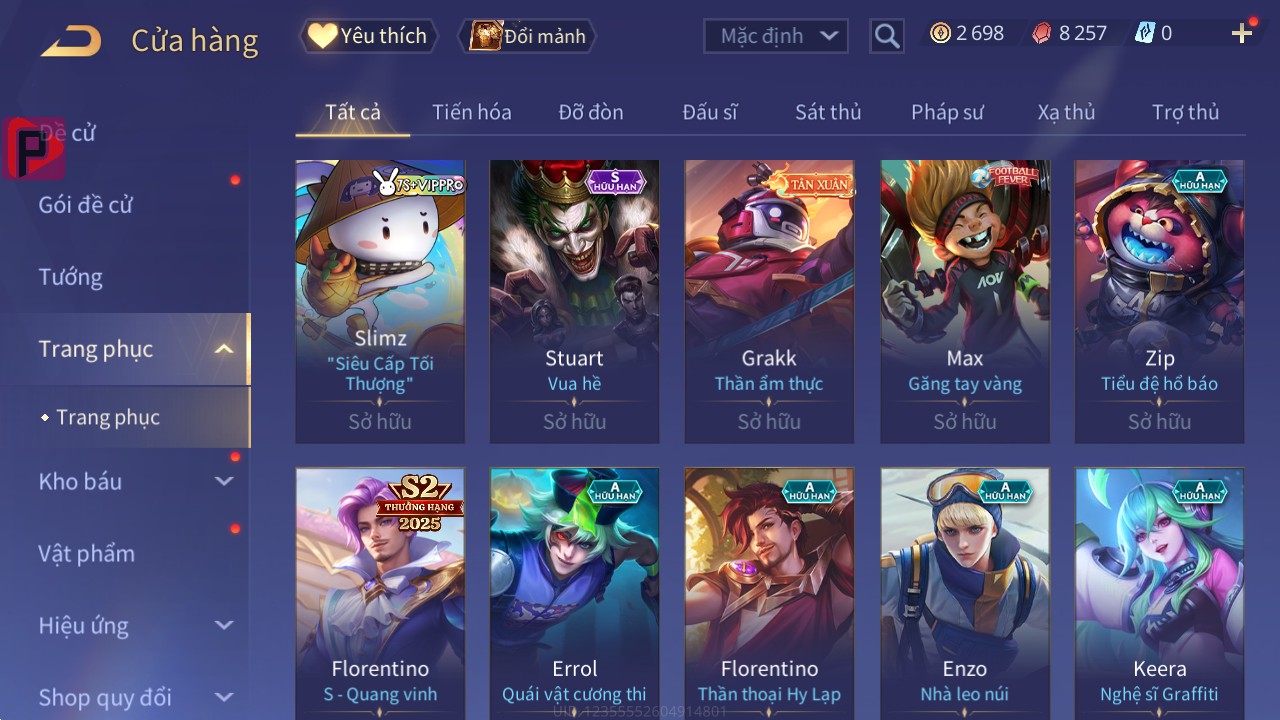
Task: Open the search magnifier icon
Action: tap(886, 36)
